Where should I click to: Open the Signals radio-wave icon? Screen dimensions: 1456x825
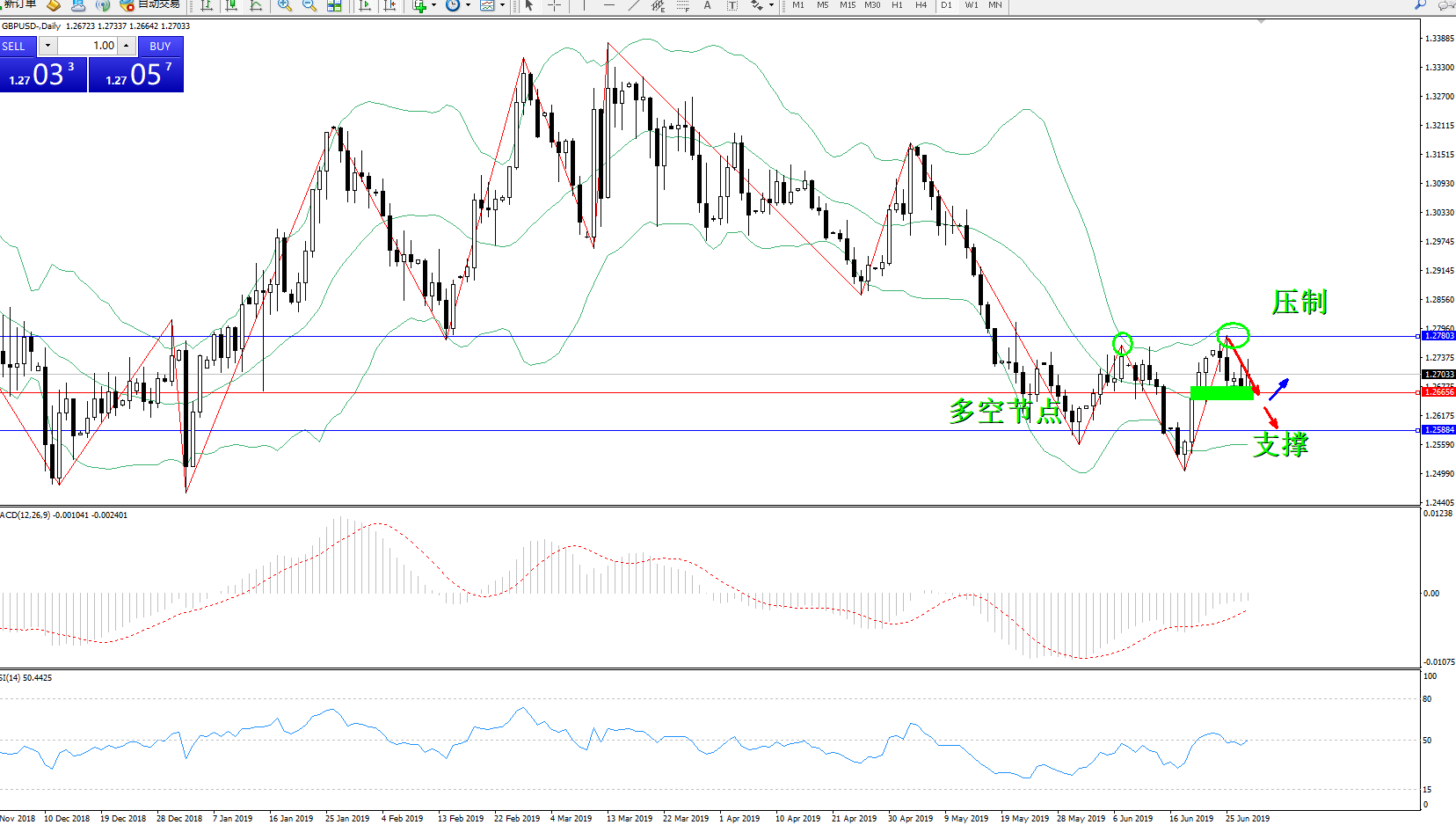103,4
